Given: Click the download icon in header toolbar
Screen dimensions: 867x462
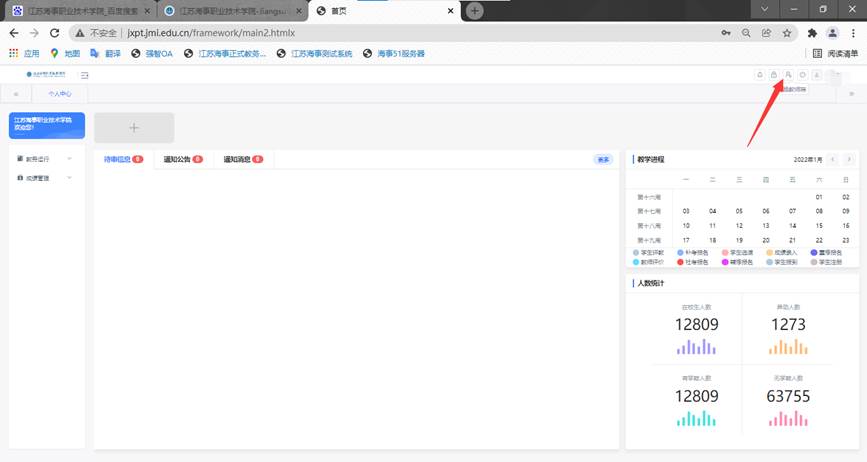Looking at the screenshot, I should [817, 75].
